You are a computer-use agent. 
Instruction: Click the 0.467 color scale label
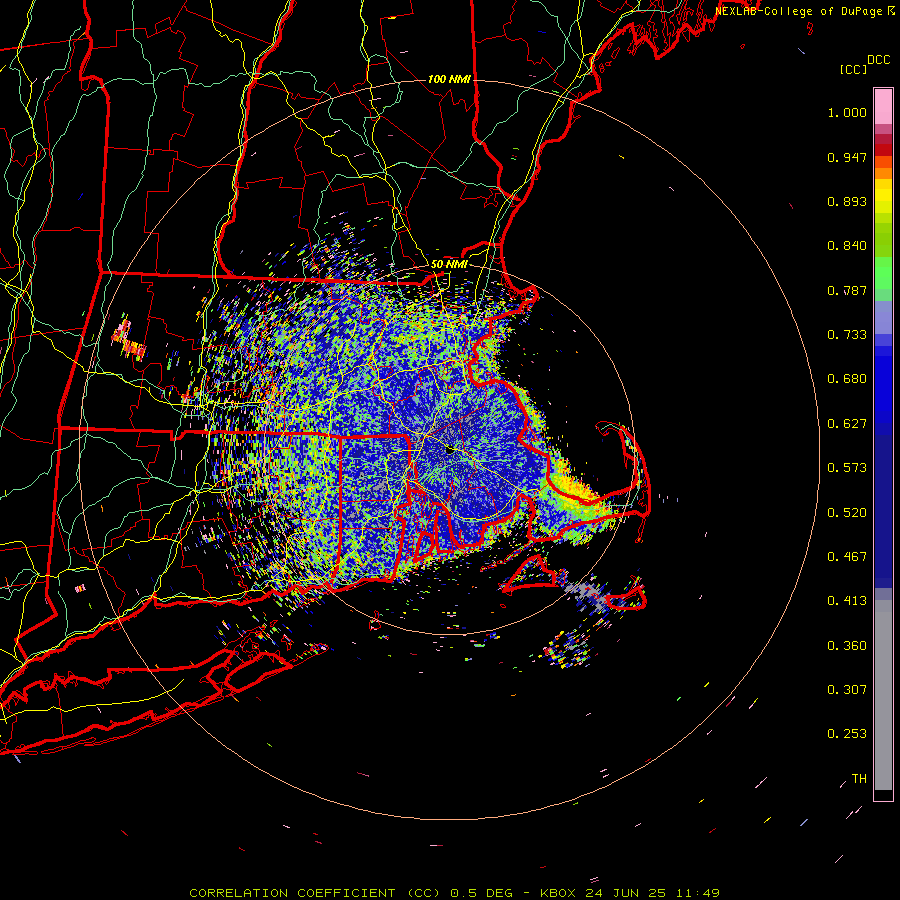[847, 557]
